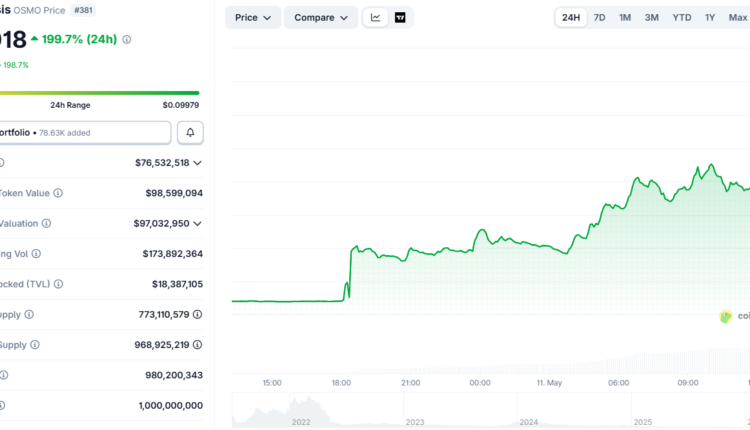
Task: Click the 2022 area in the history navigator
Action: pos(301,422)
